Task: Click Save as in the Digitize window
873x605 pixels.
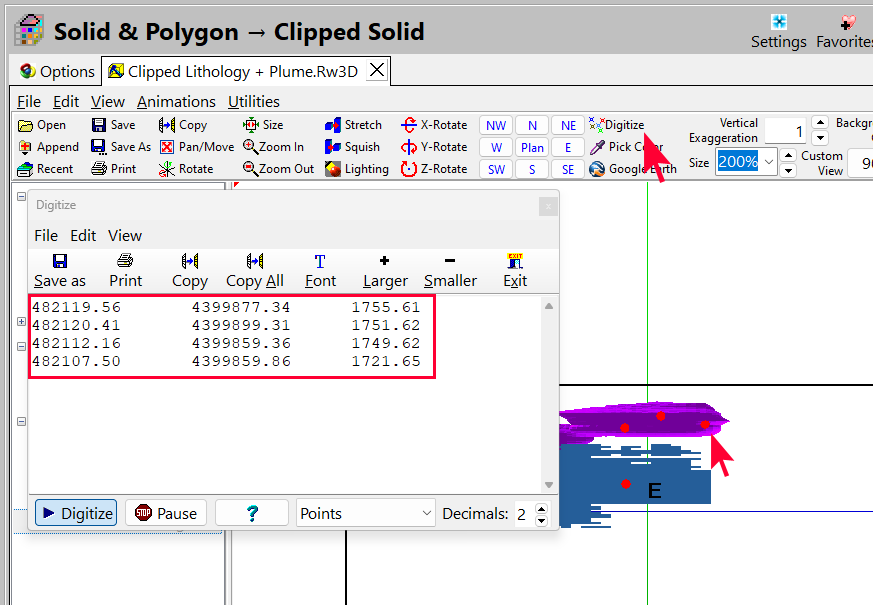Action: point(60,270)
